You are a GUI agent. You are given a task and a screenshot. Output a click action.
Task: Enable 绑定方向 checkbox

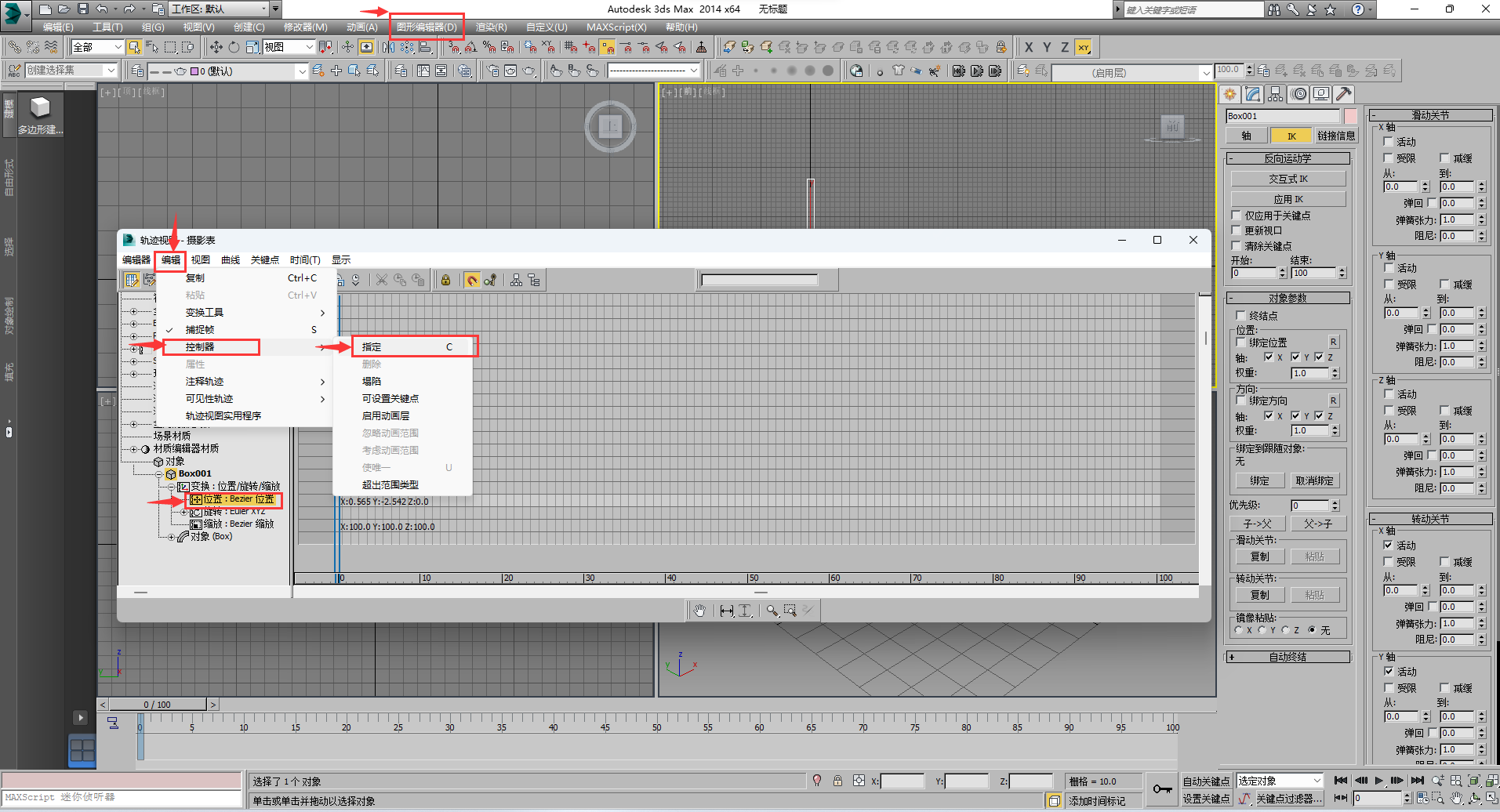[x=1240, y=401]
